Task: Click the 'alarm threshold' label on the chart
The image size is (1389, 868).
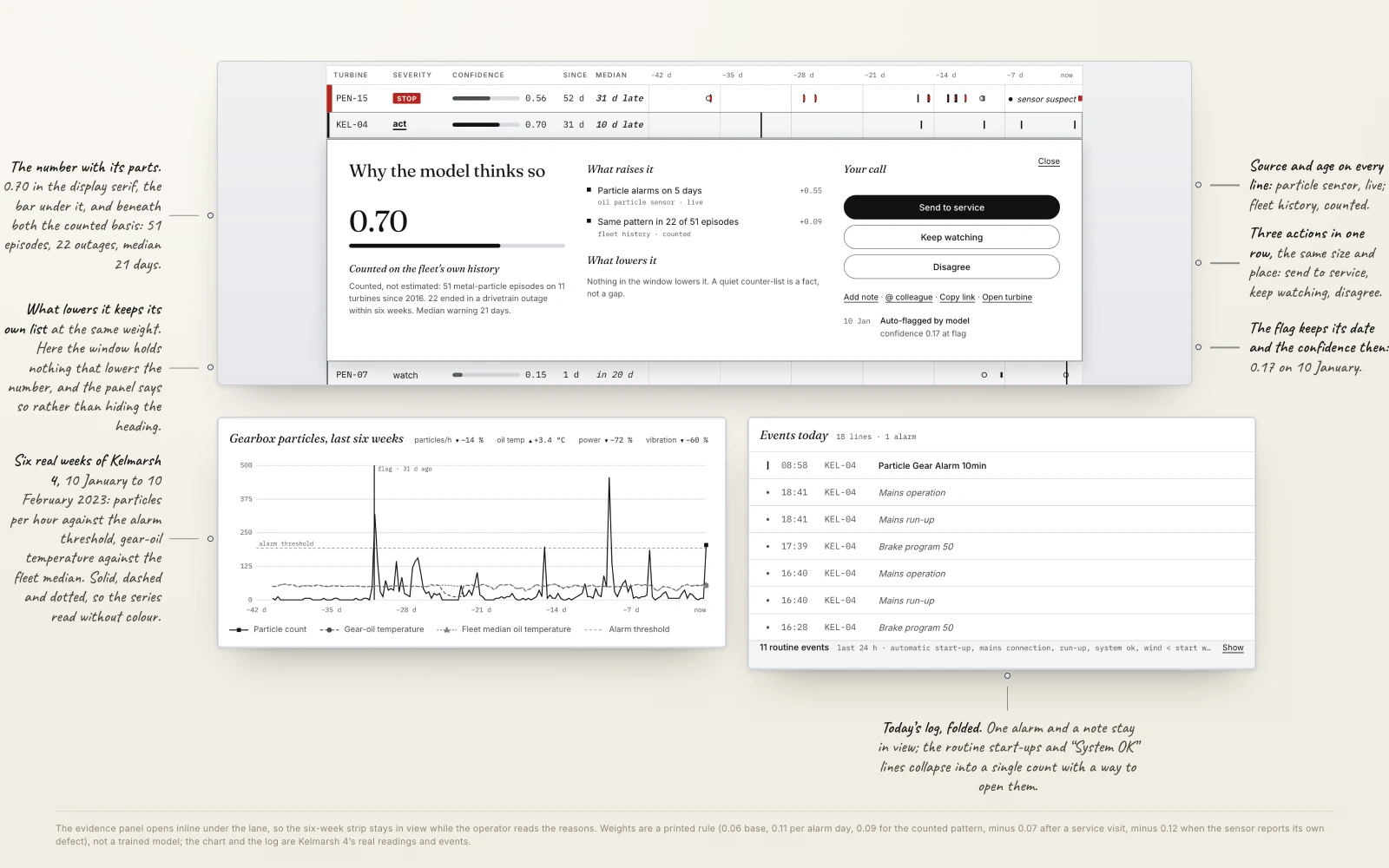Action: click(x=286, y=544)
